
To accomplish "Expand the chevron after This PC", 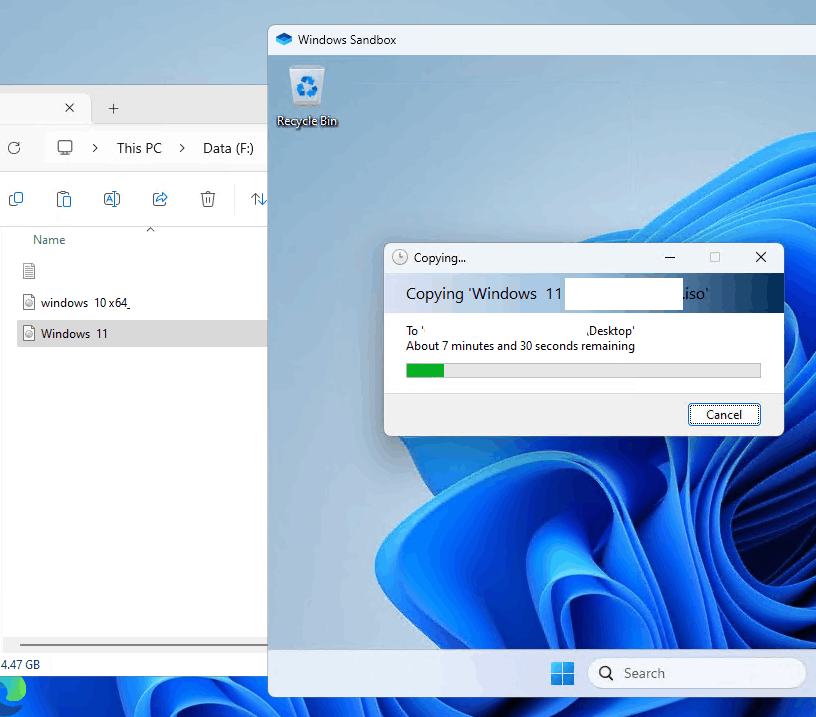I will (182, 148).
